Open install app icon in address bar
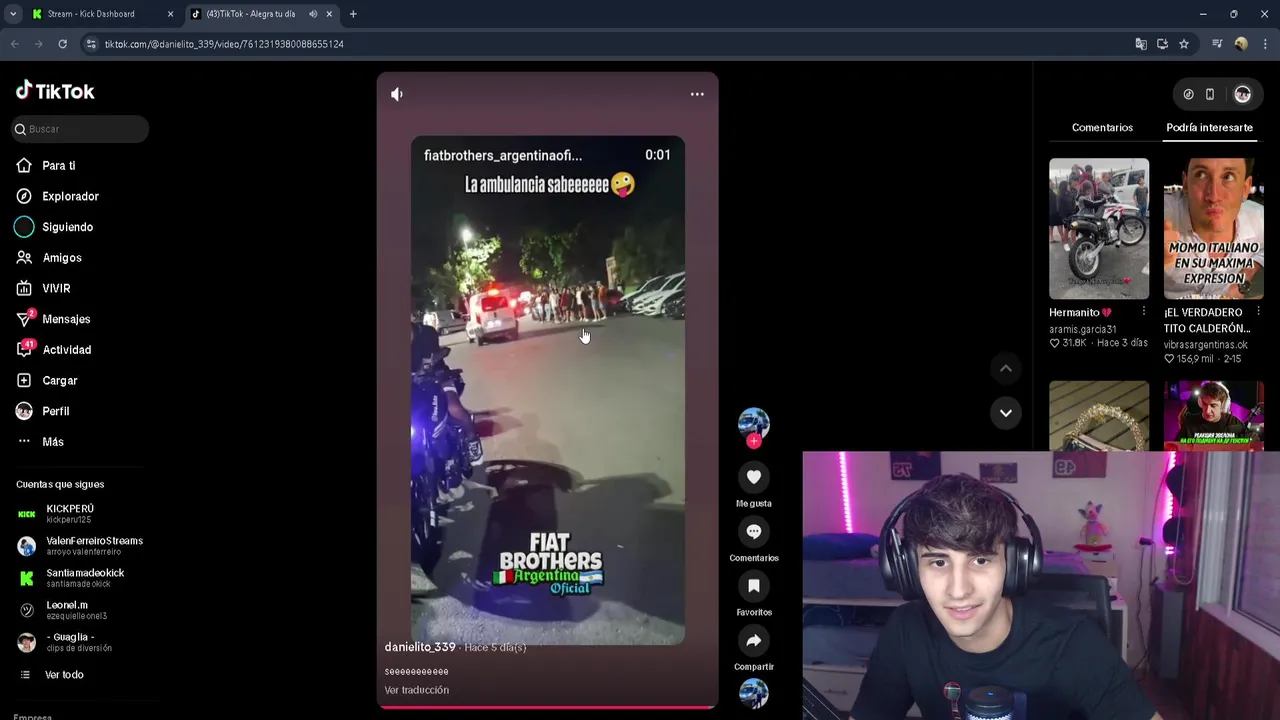1280x720 pixels. tap(1162, 44)
